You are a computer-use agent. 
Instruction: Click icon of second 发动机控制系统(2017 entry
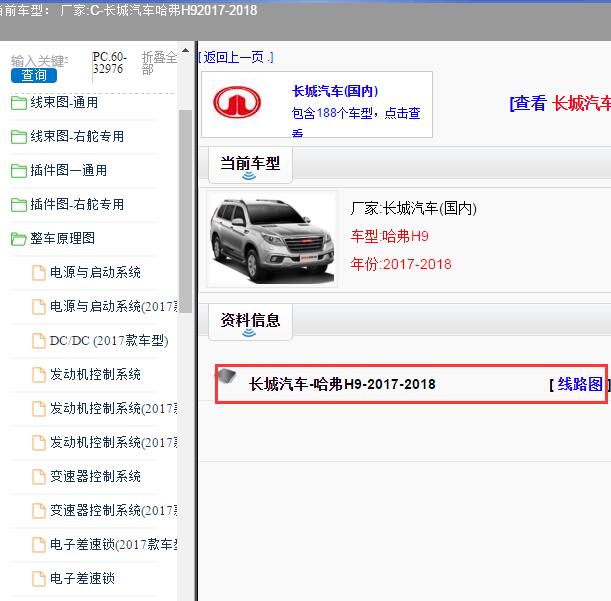[39, 443]
